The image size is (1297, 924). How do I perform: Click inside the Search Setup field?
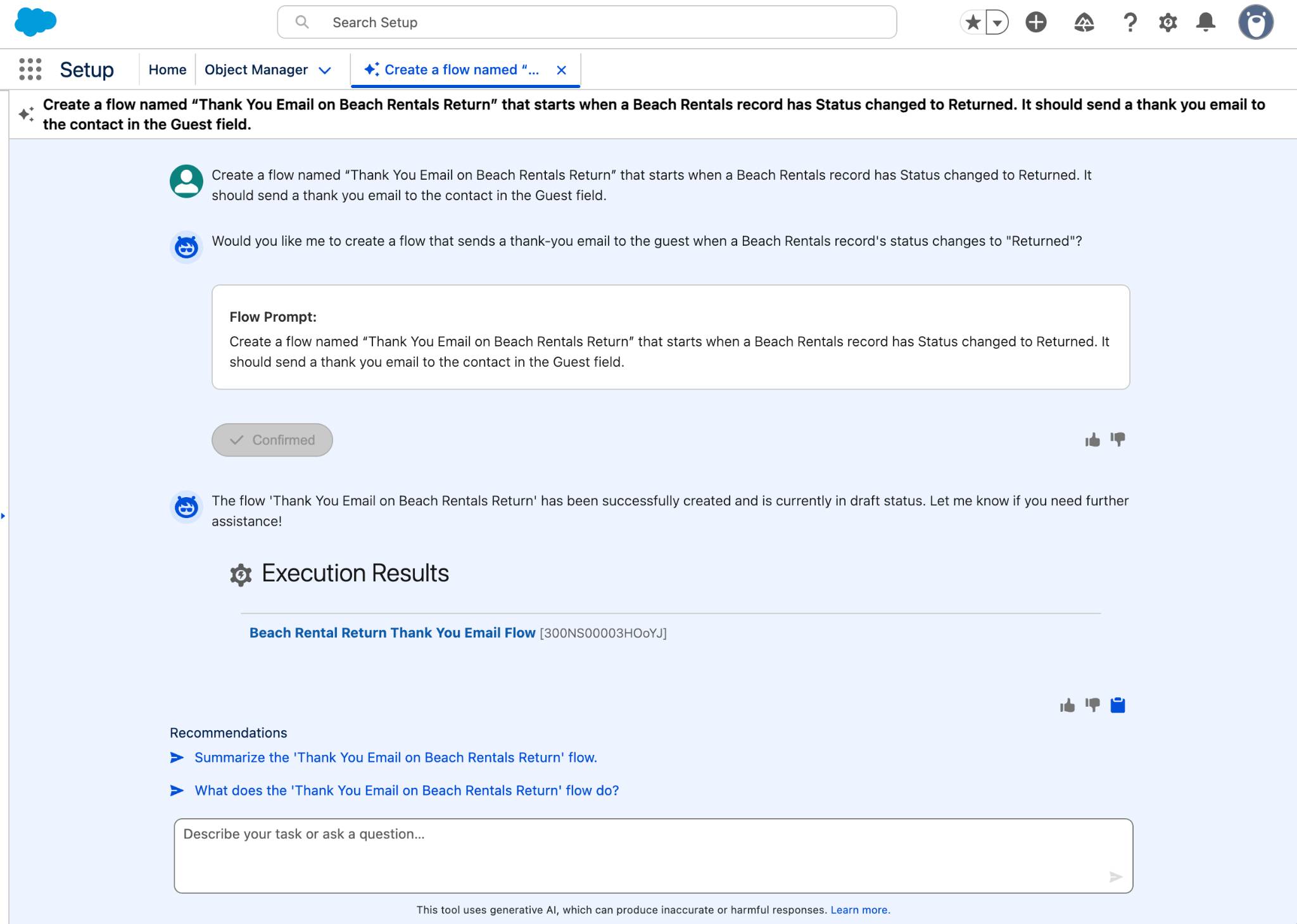[x=587, y=22]
